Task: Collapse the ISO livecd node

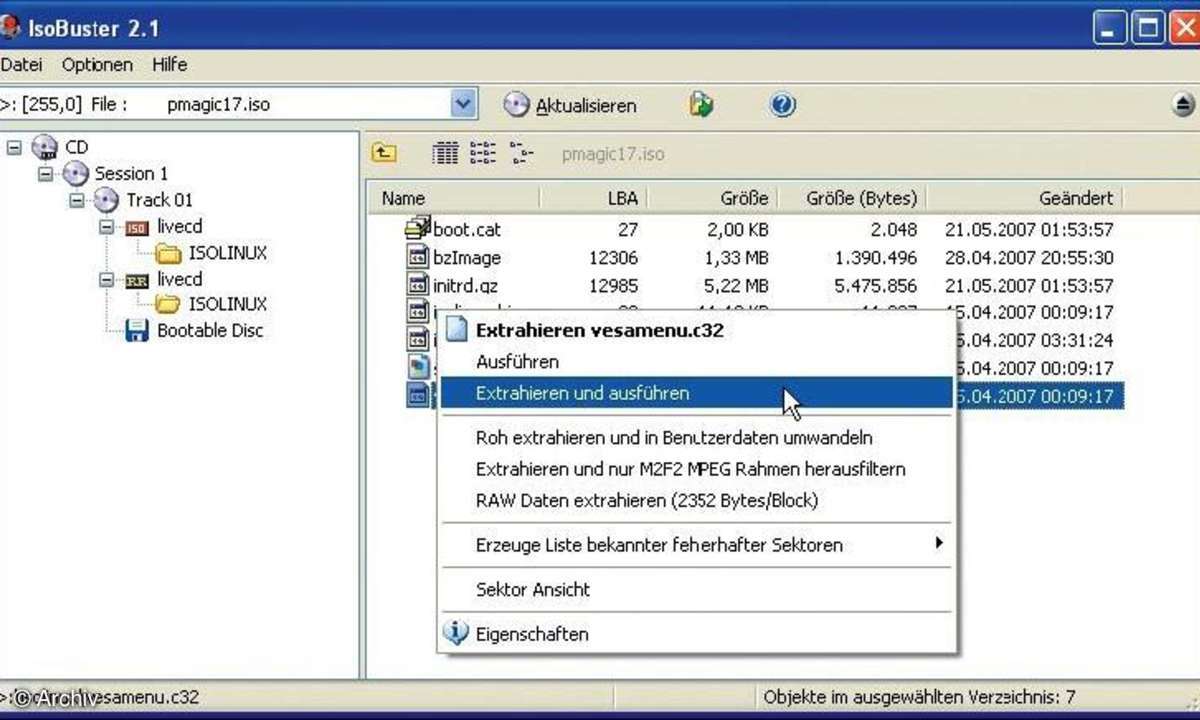Action: click(107, 227)
